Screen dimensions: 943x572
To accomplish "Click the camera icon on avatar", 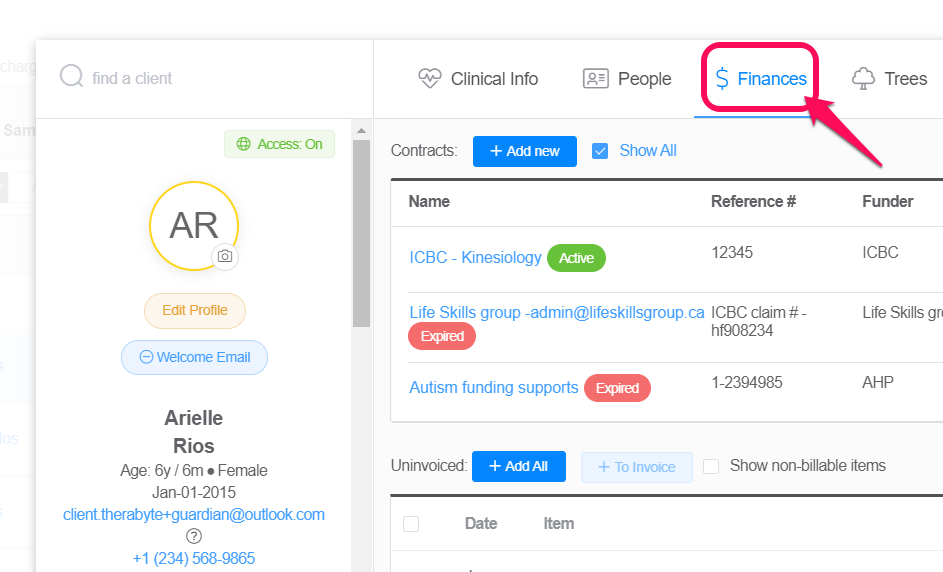I will coord(225,256).
